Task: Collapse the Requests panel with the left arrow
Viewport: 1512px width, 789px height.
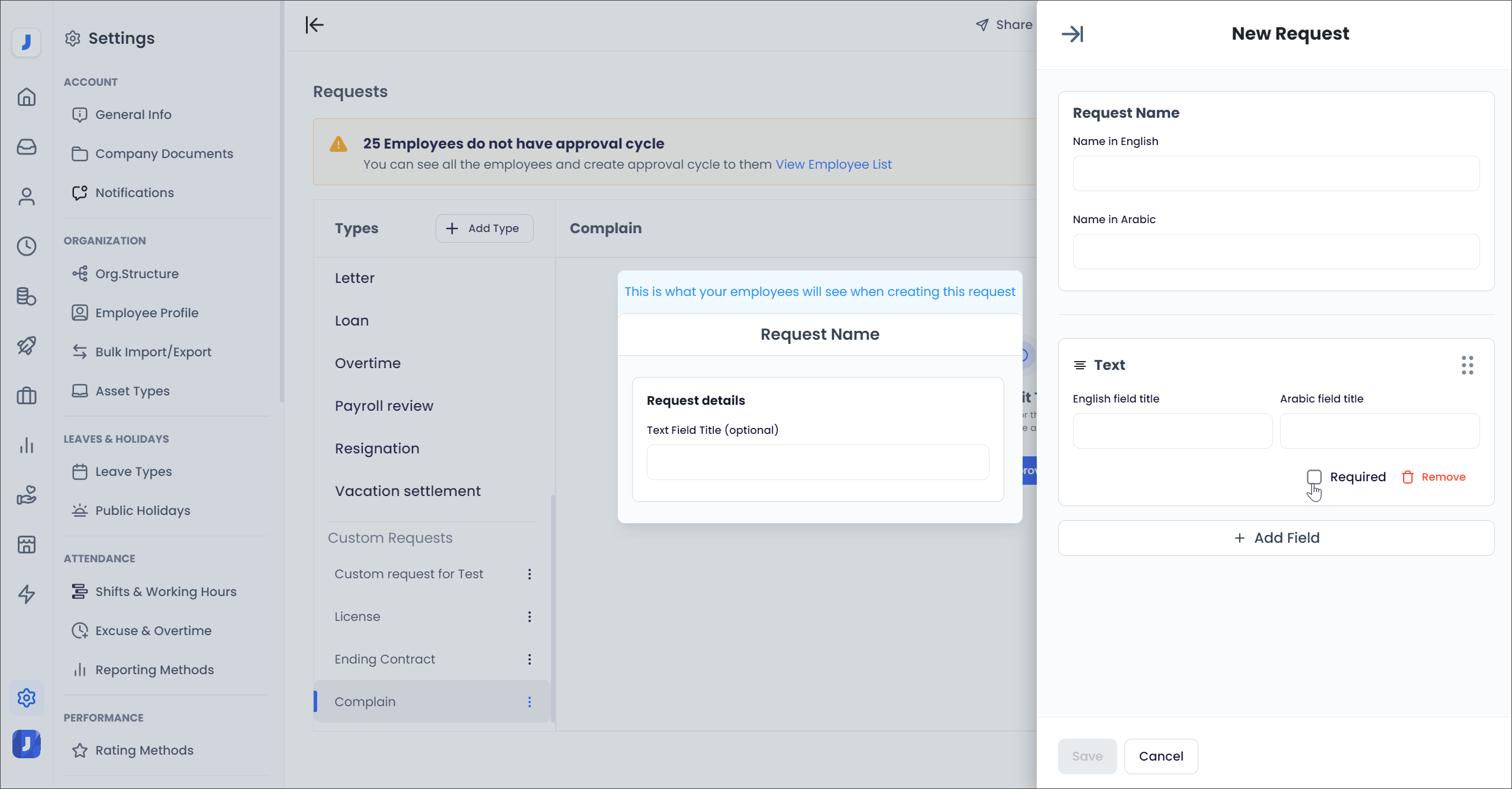Action: (314, 25)
